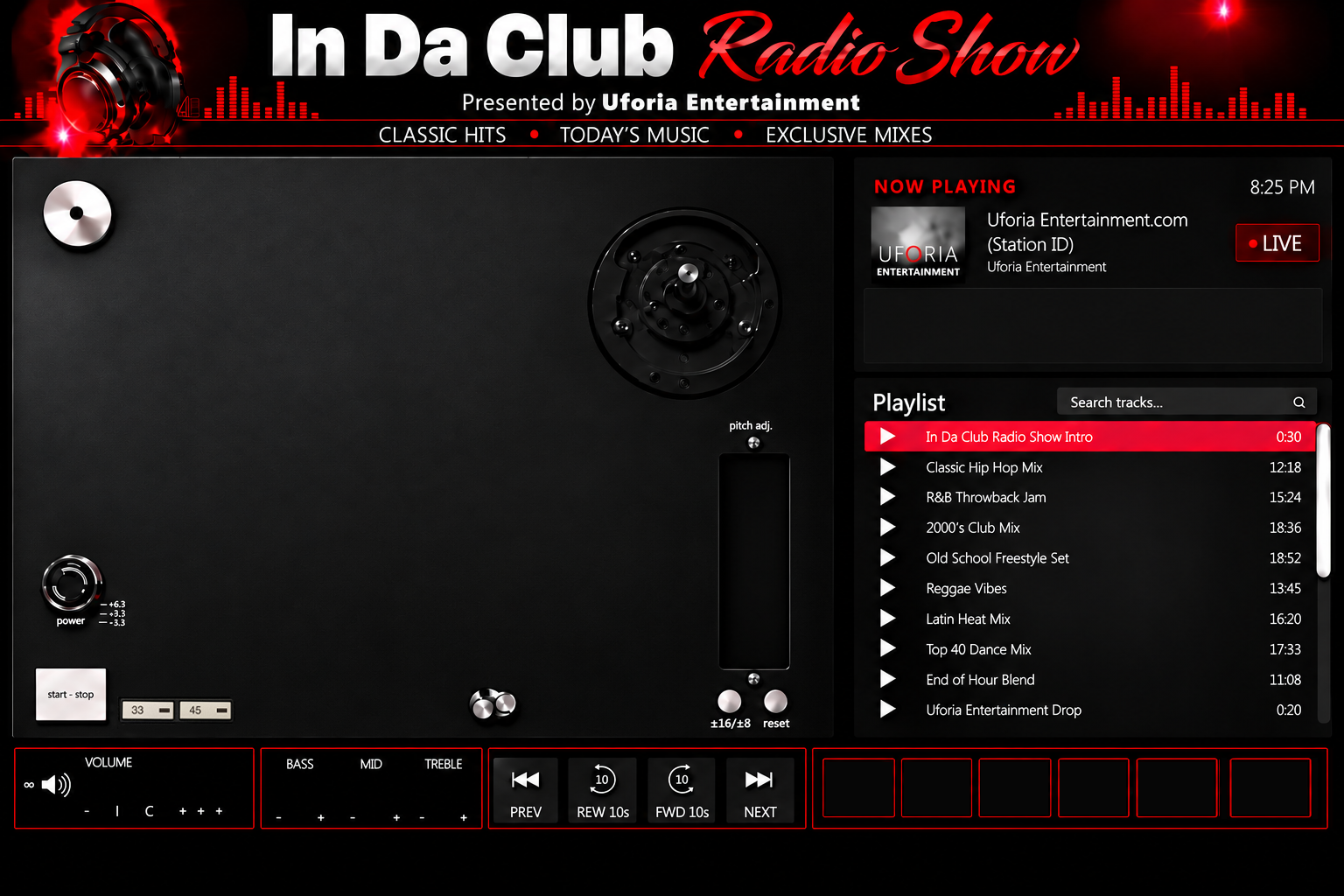Click play arrow beside Old School Freestyle Set
Viewport: 1344px width, 896px height.
[x=887, y=557]
